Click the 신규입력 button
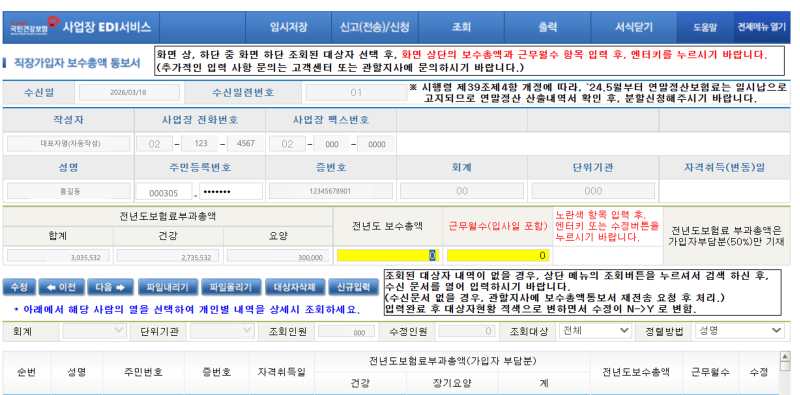 354,287
